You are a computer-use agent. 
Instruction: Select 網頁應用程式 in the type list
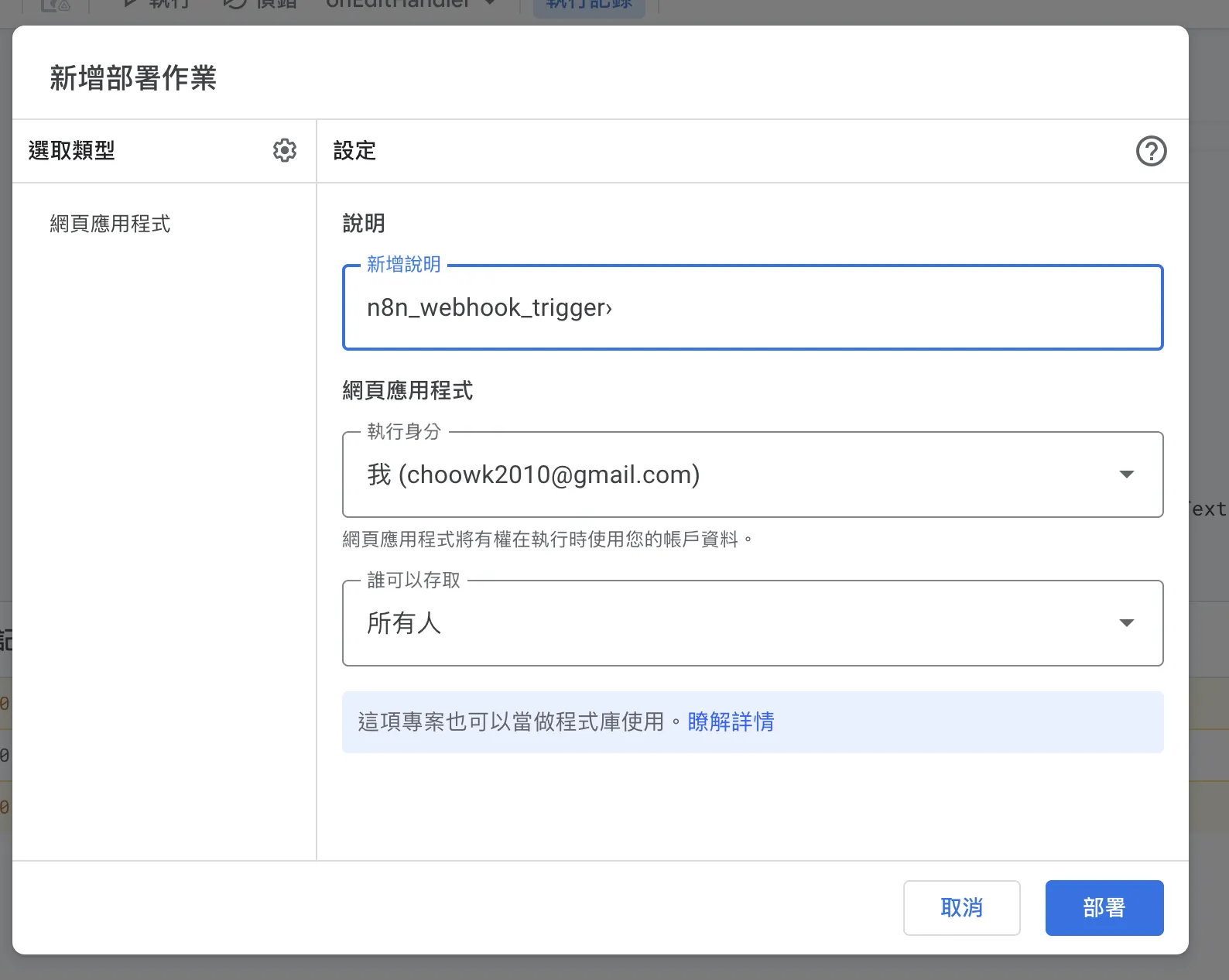coord(110,224)
